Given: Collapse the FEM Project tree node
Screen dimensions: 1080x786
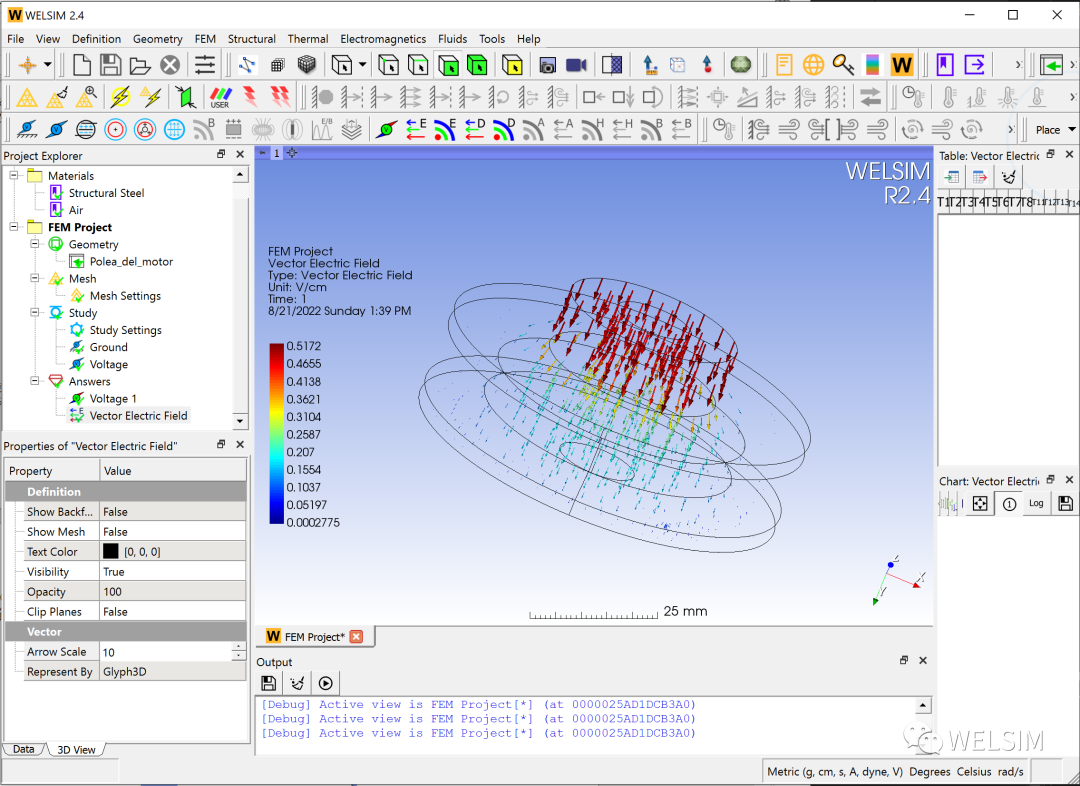Looking at the screenshot, I should pyautogui.click(x=14, y=227).
